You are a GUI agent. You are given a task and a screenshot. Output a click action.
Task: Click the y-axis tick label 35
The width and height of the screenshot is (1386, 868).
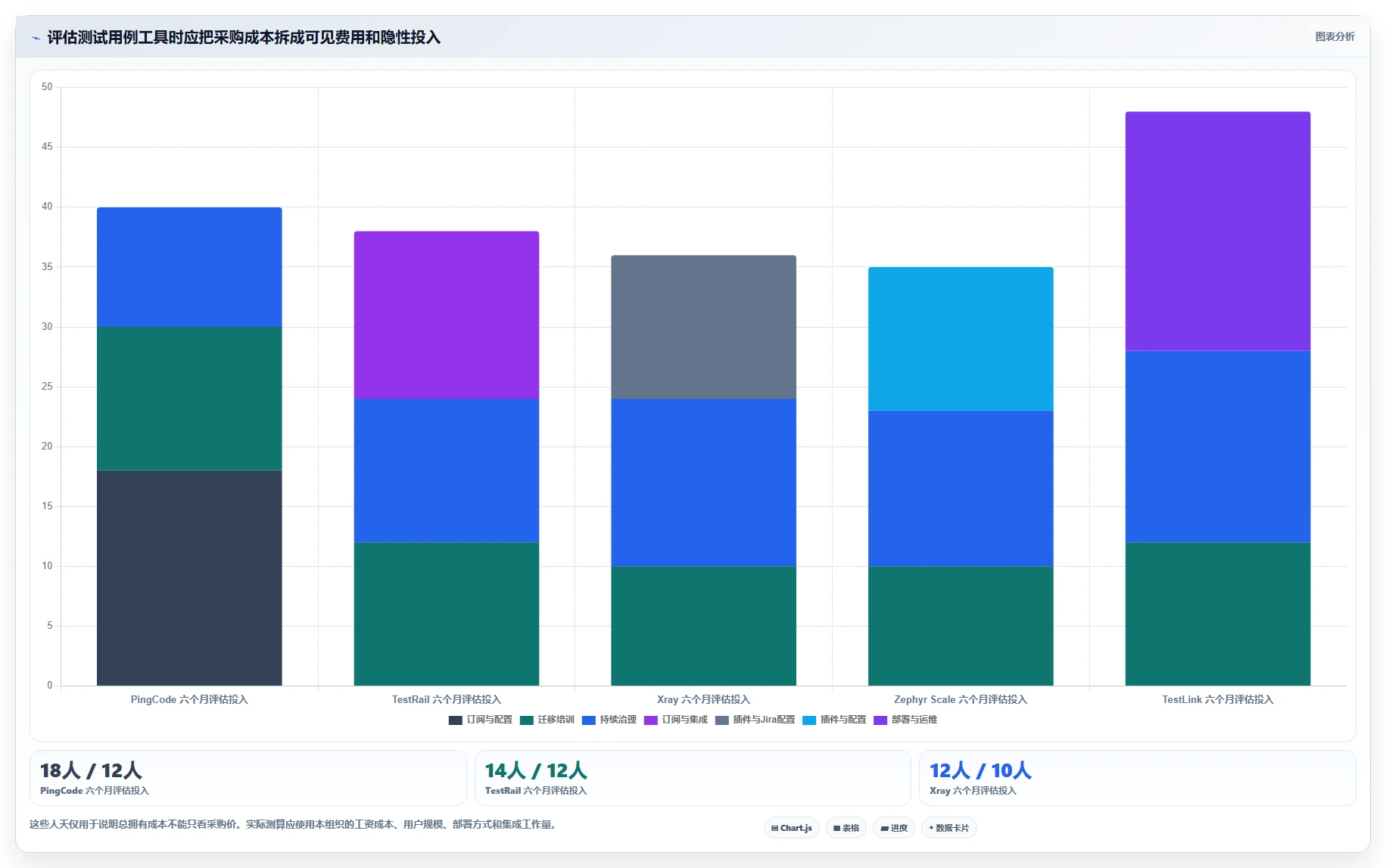point(47,267)
